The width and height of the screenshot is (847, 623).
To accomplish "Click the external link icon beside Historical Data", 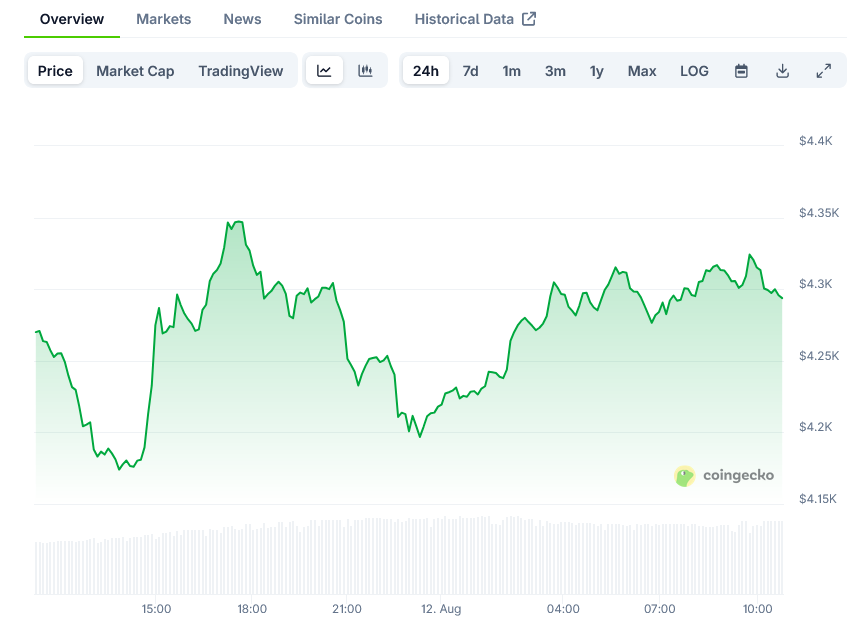I will point(529,19).
